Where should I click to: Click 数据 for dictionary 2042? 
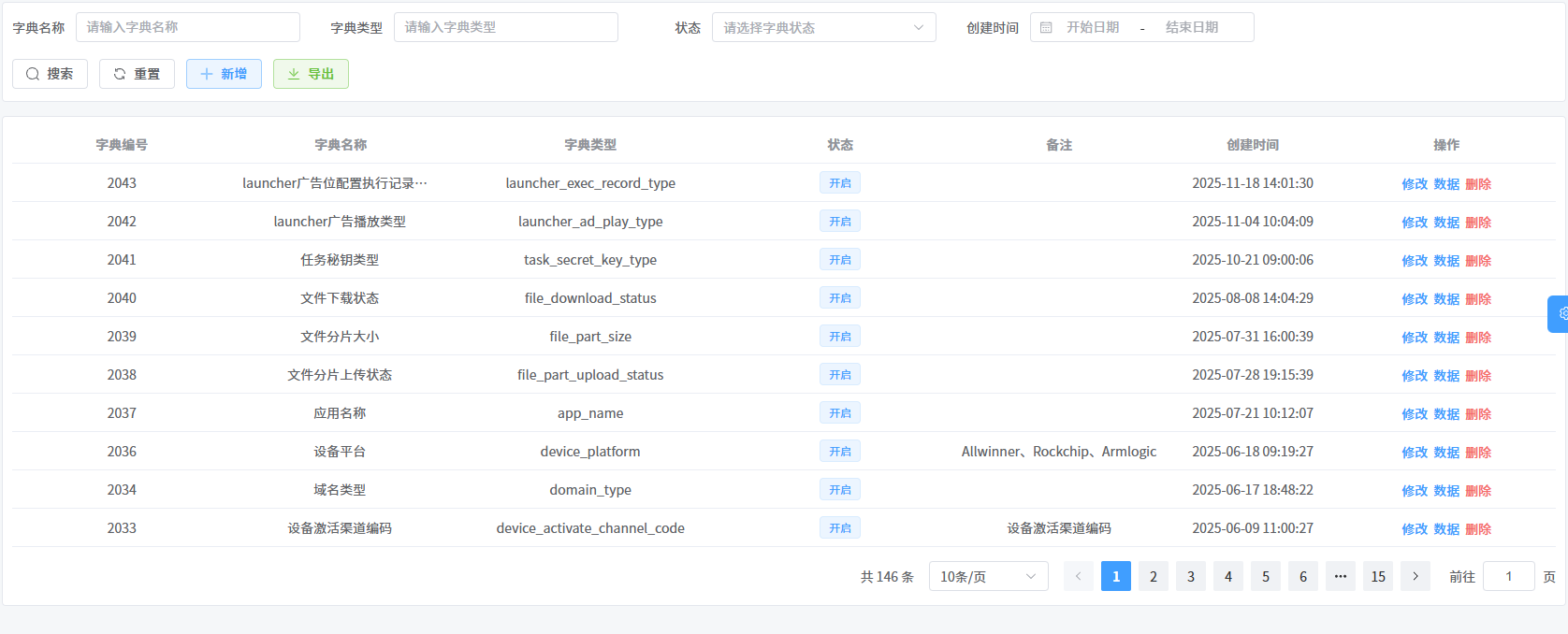(x=1446, y=223)
